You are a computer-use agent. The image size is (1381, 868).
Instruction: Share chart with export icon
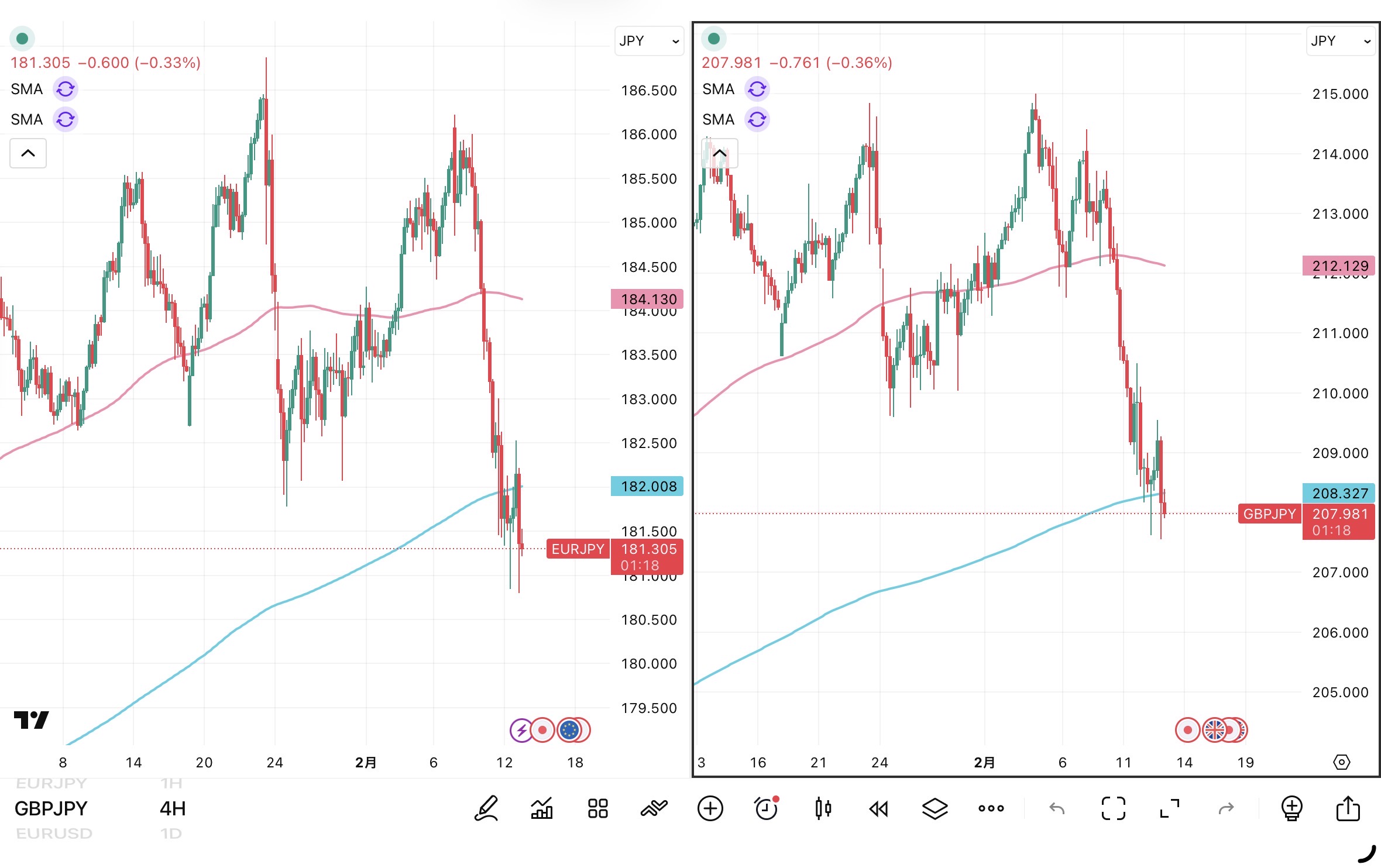coord(1348,808)
